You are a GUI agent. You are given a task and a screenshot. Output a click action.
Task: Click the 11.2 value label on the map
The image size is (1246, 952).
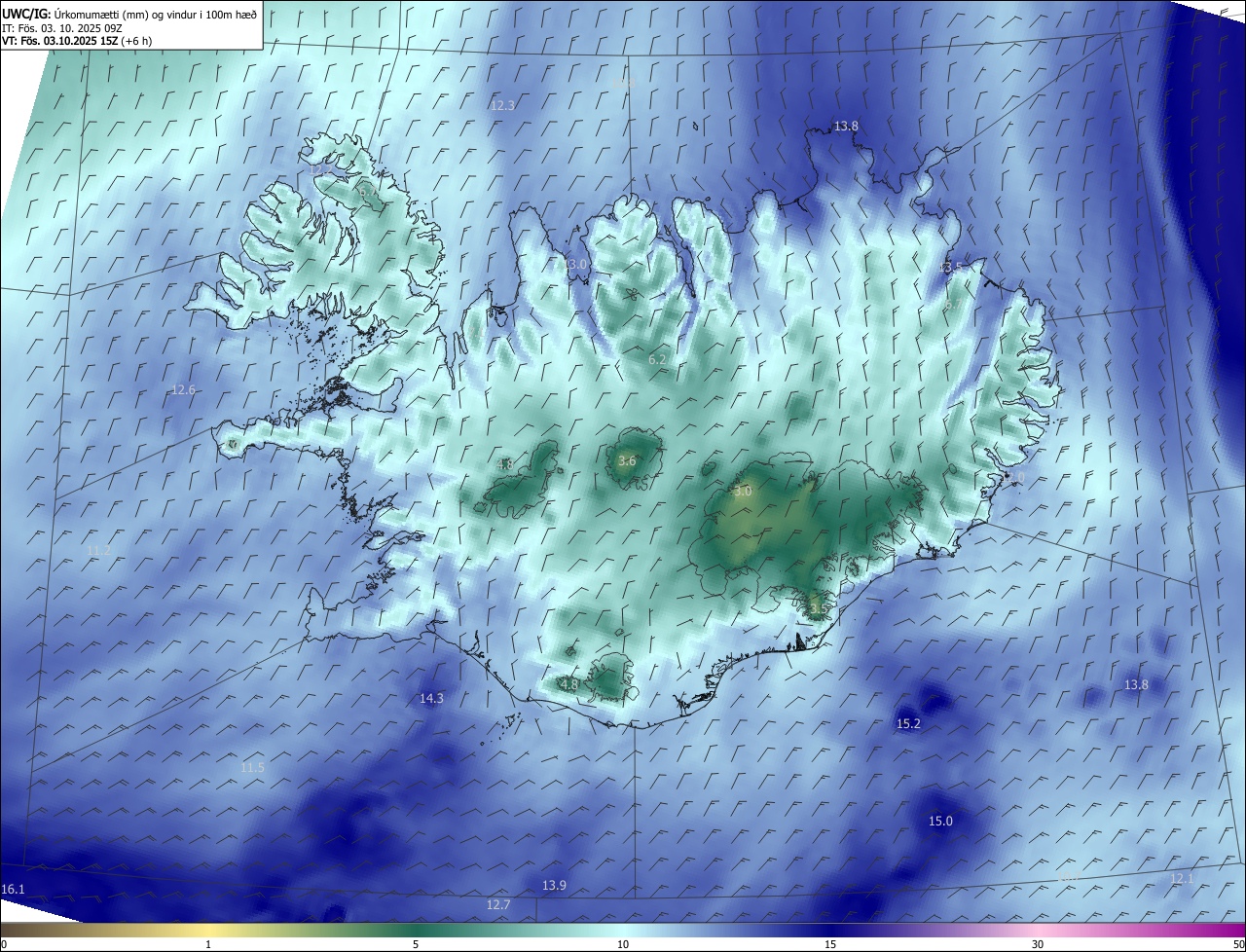tap(98, 550)
